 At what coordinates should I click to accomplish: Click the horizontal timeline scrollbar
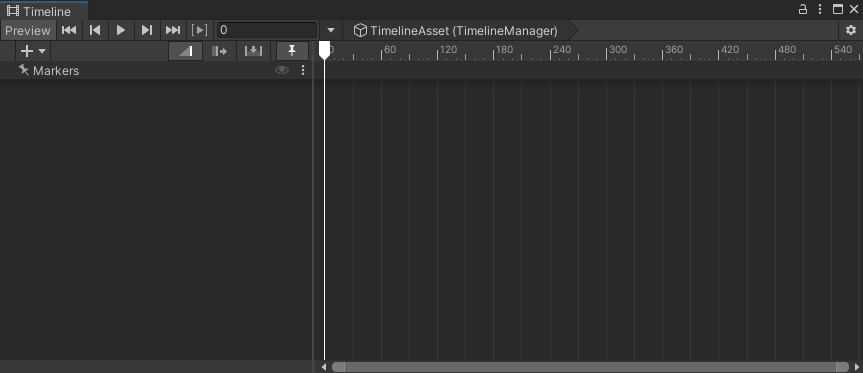pyautogui.click(x=591, y=367)
